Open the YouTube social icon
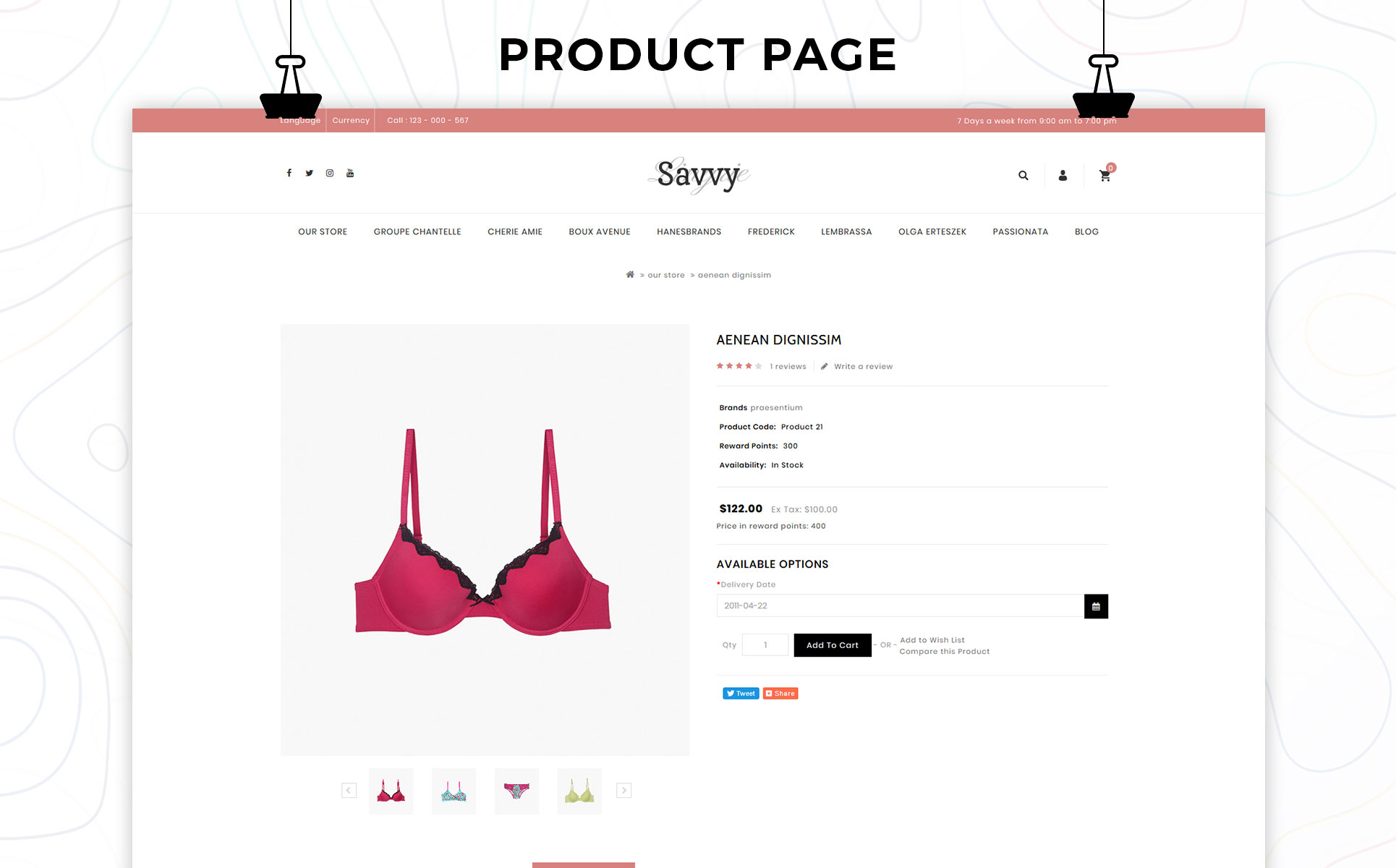 click(350, 173)
